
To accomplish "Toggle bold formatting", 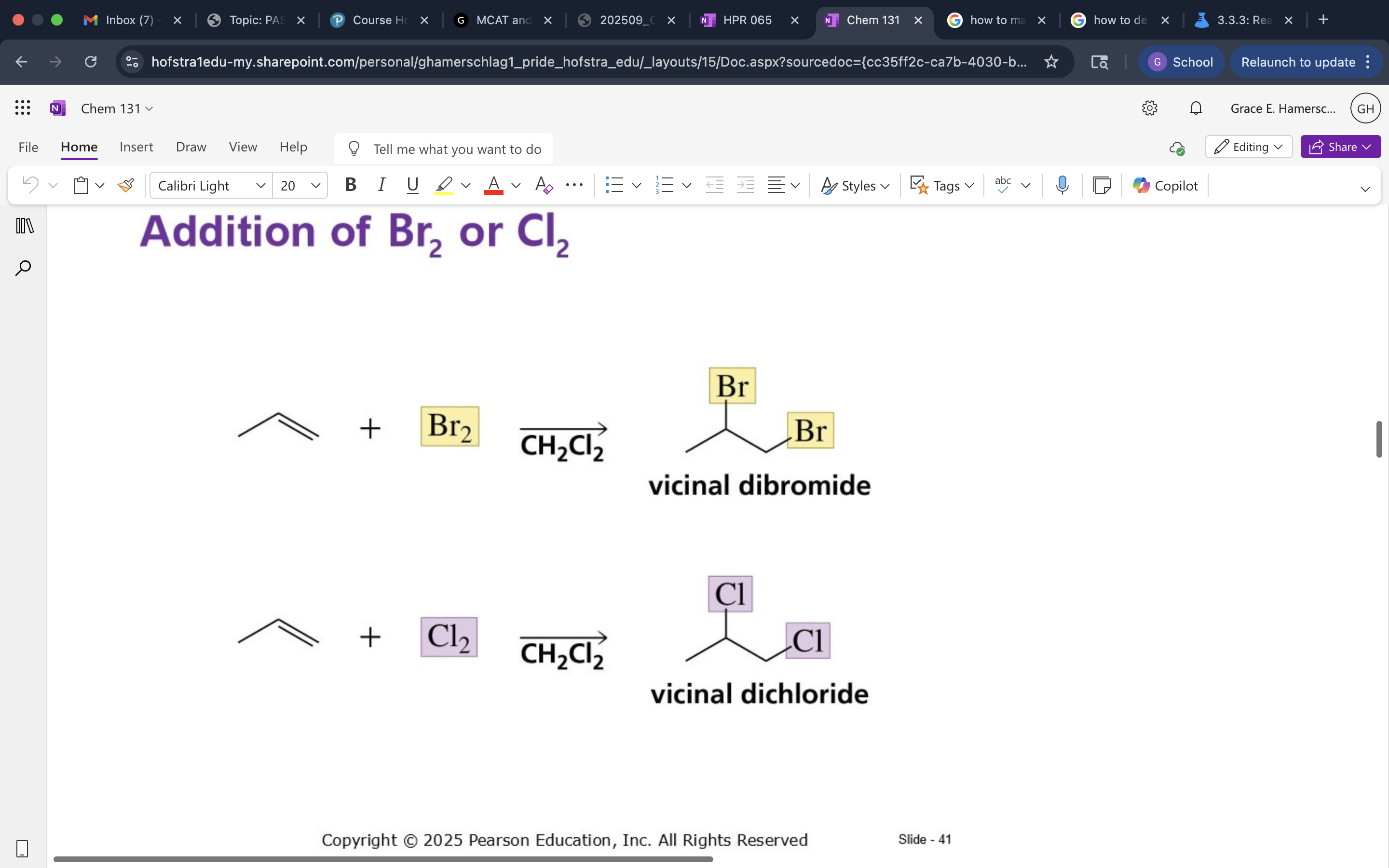I will tap(351, 185).
